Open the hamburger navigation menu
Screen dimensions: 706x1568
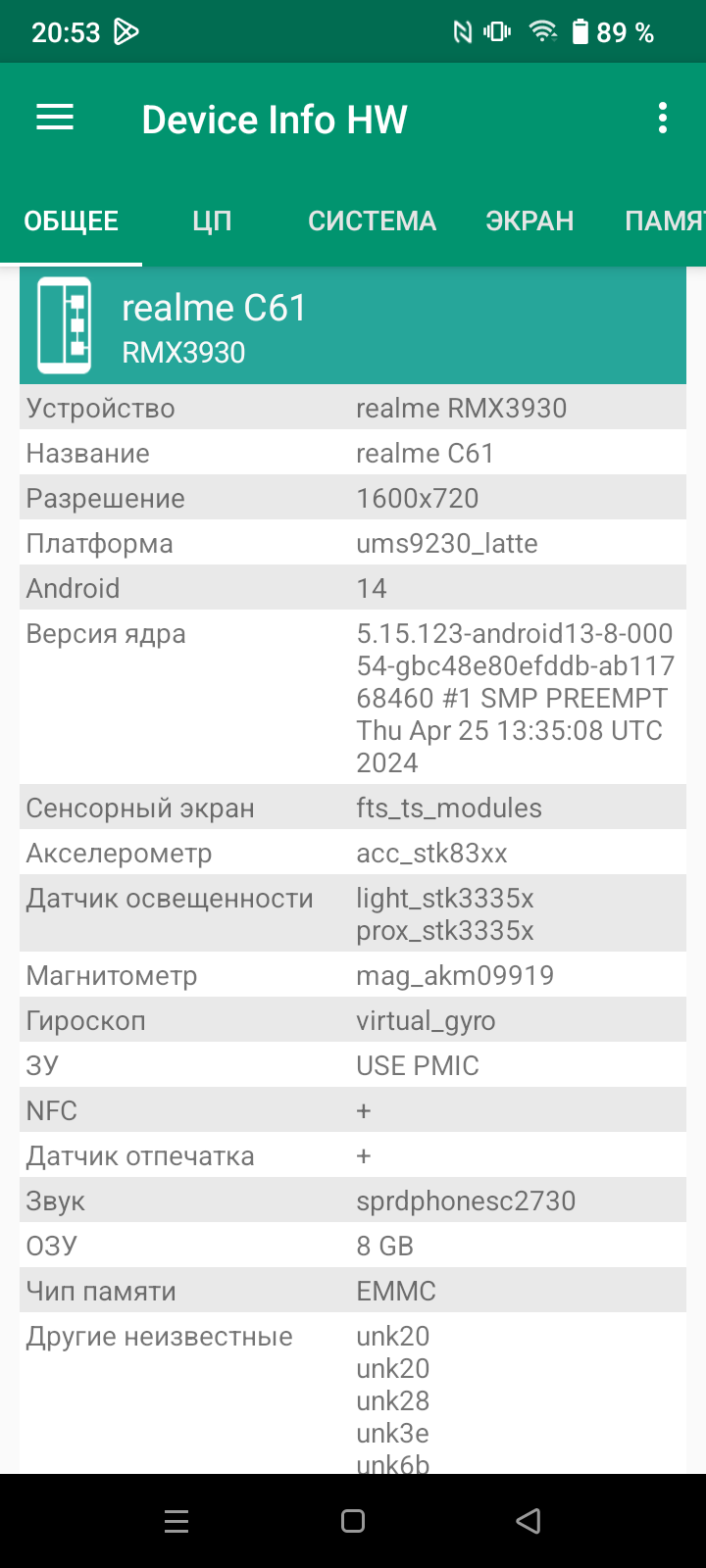coord(55,119)
